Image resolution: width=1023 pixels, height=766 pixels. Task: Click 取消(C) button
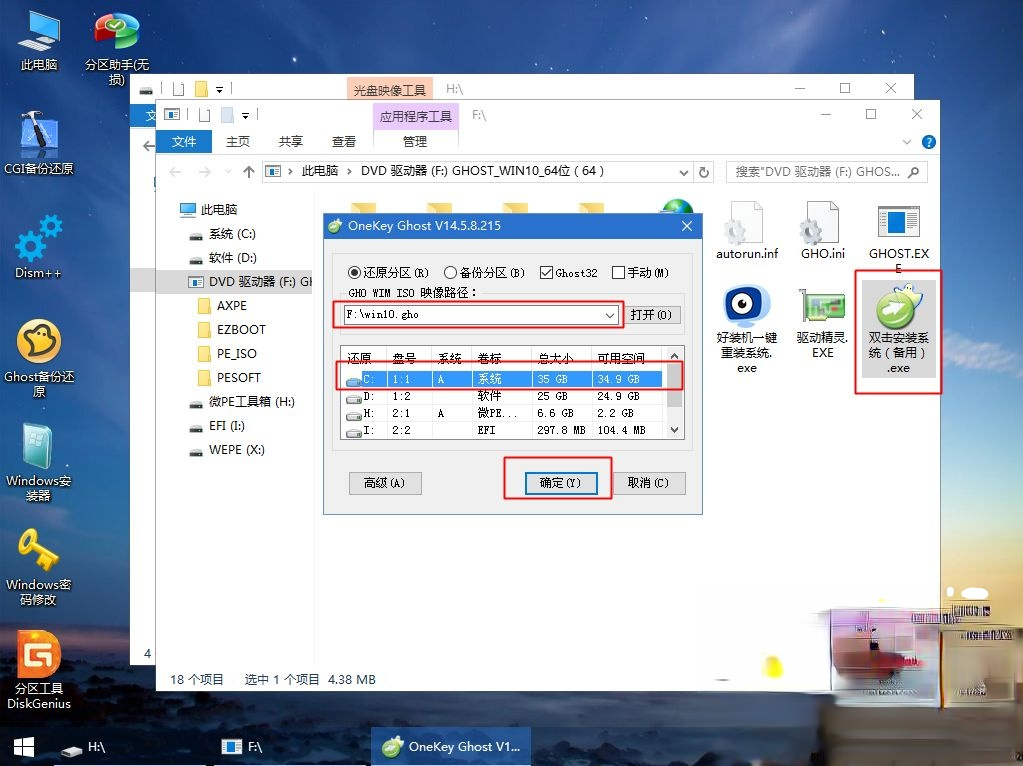[x=648, y=483]
